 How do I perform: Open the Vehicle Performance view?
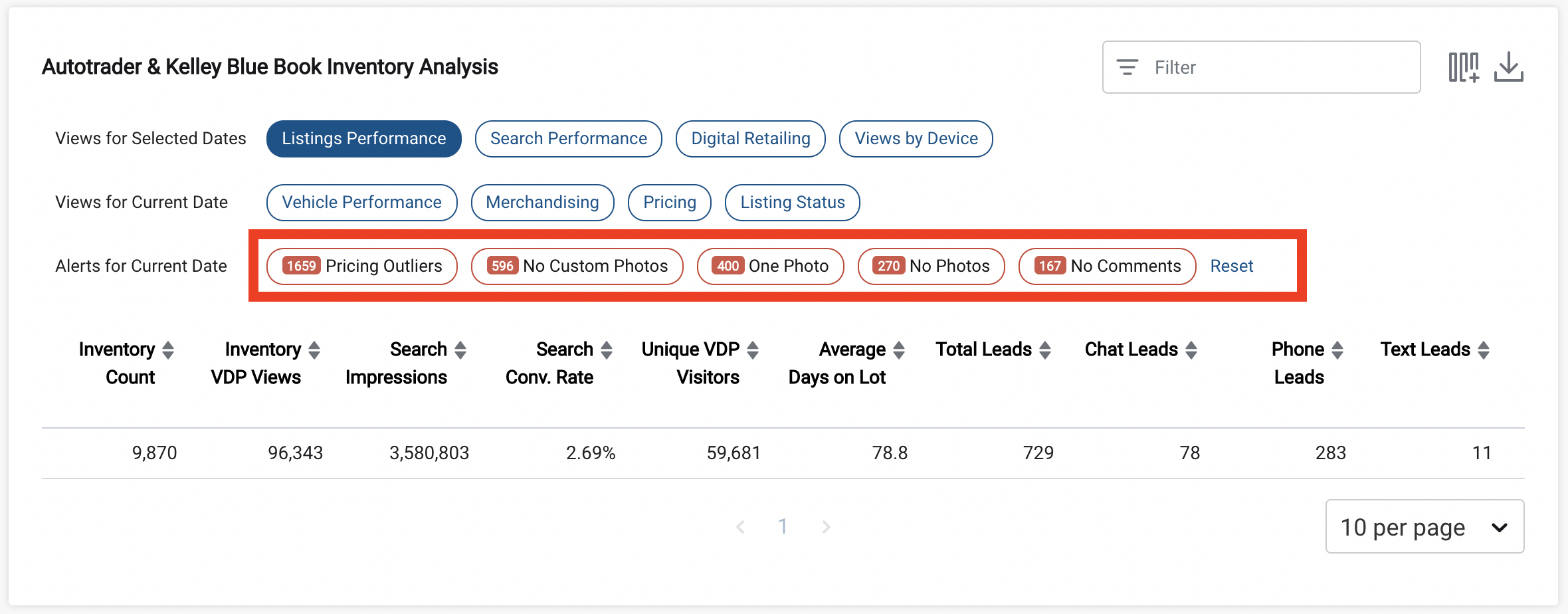click(362, 203)
